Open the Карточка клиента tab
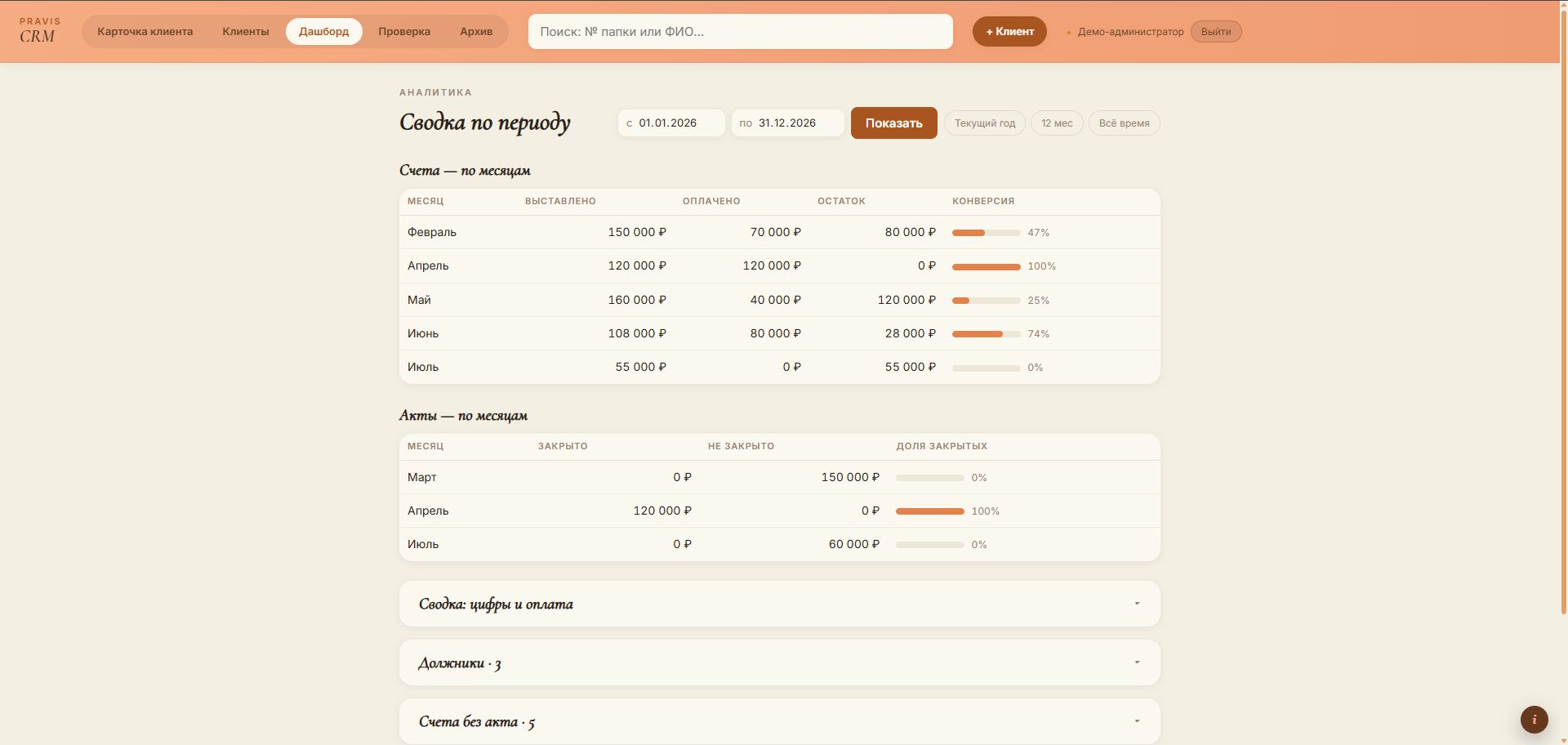1568x745 pixels. point(145,31)
